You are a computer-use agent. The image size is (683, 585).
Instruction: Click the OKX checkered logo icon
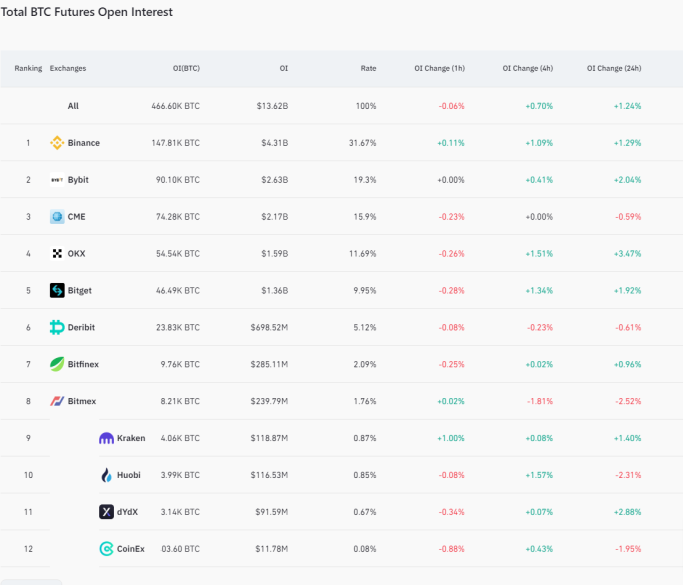pos(57,254)
